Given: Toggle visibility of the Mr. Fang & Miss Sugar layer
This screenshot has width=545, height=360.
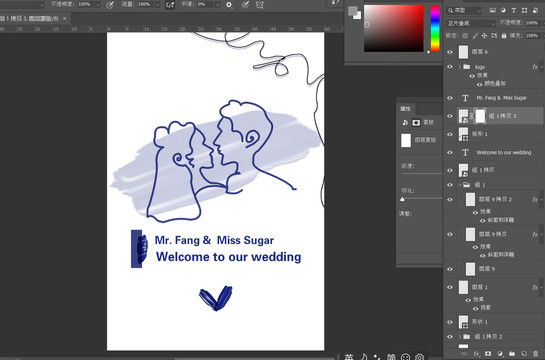Looking at the screenshot, I should coord(450,98).
